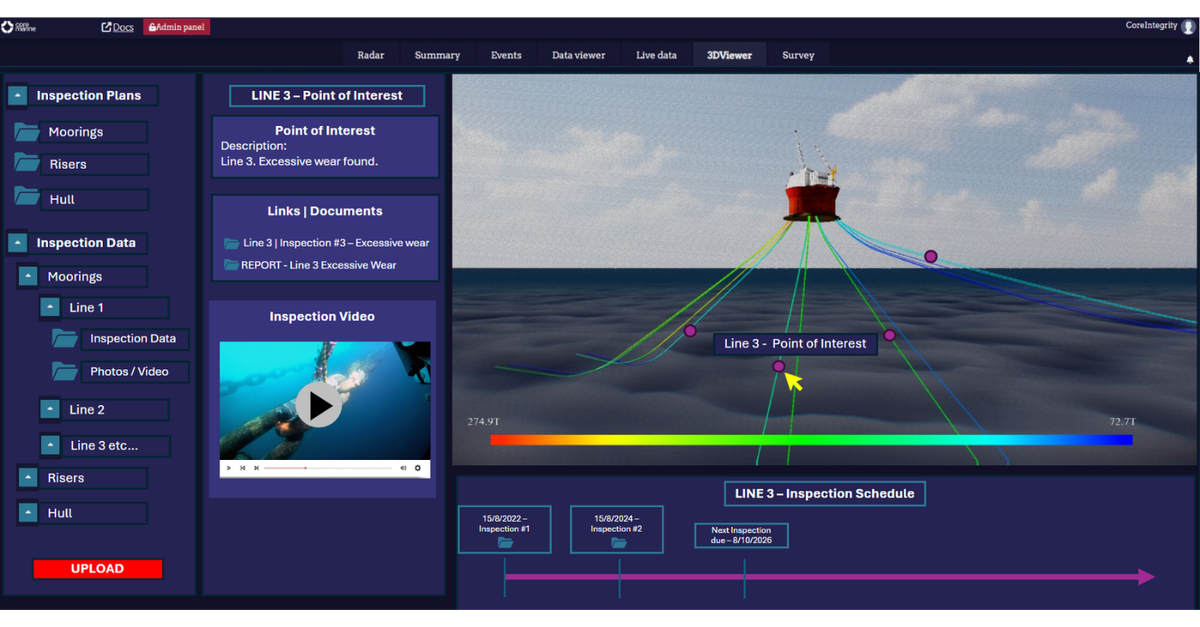The height and width of the screenshot is (627, 1200).
Task: Open the Photos / Video folder under Line 1
Action: 64,371
